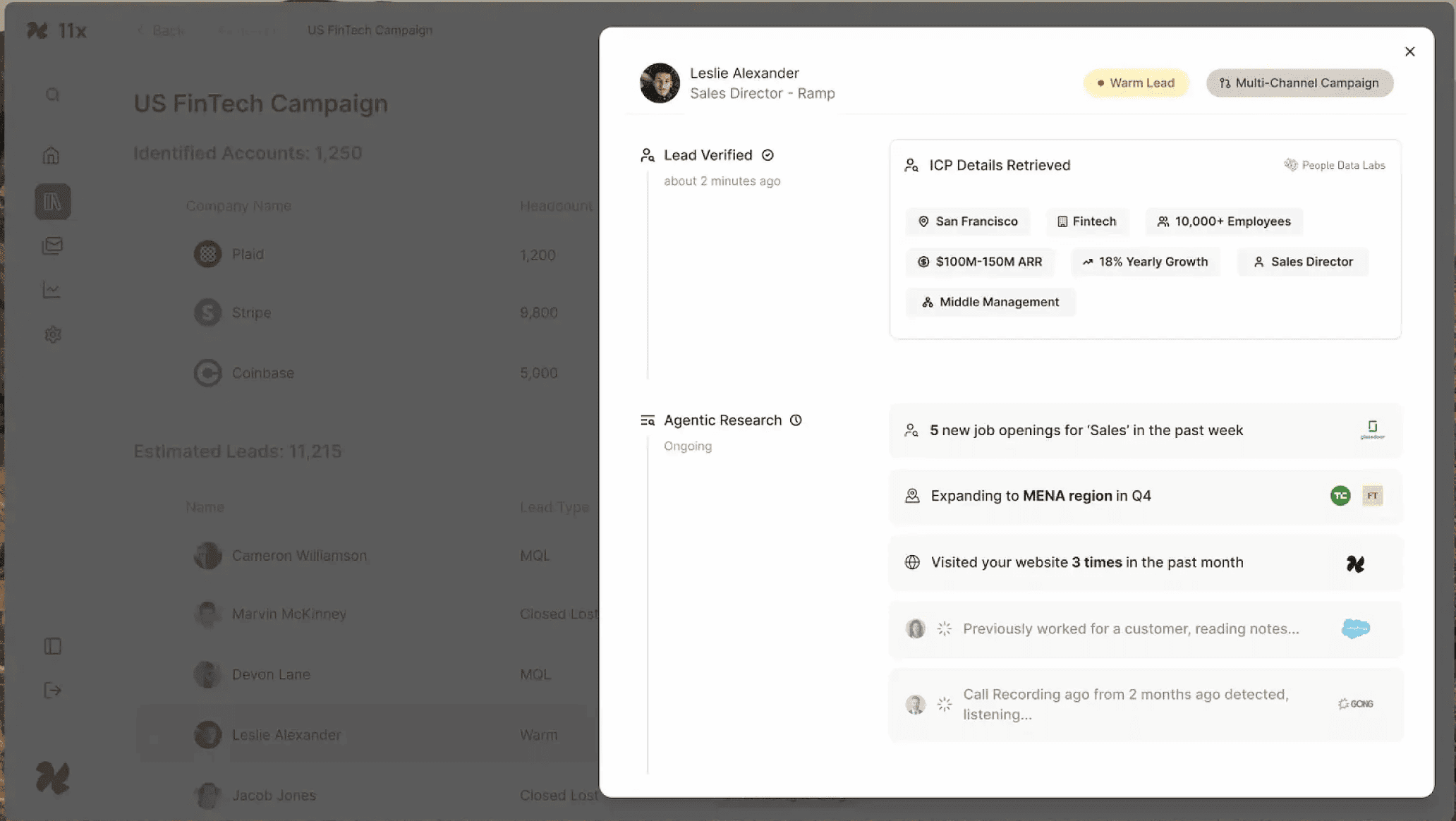Click the avatar on the call recording row
1456x821 pixels.
pyautogui.click(x=916, y=704)
